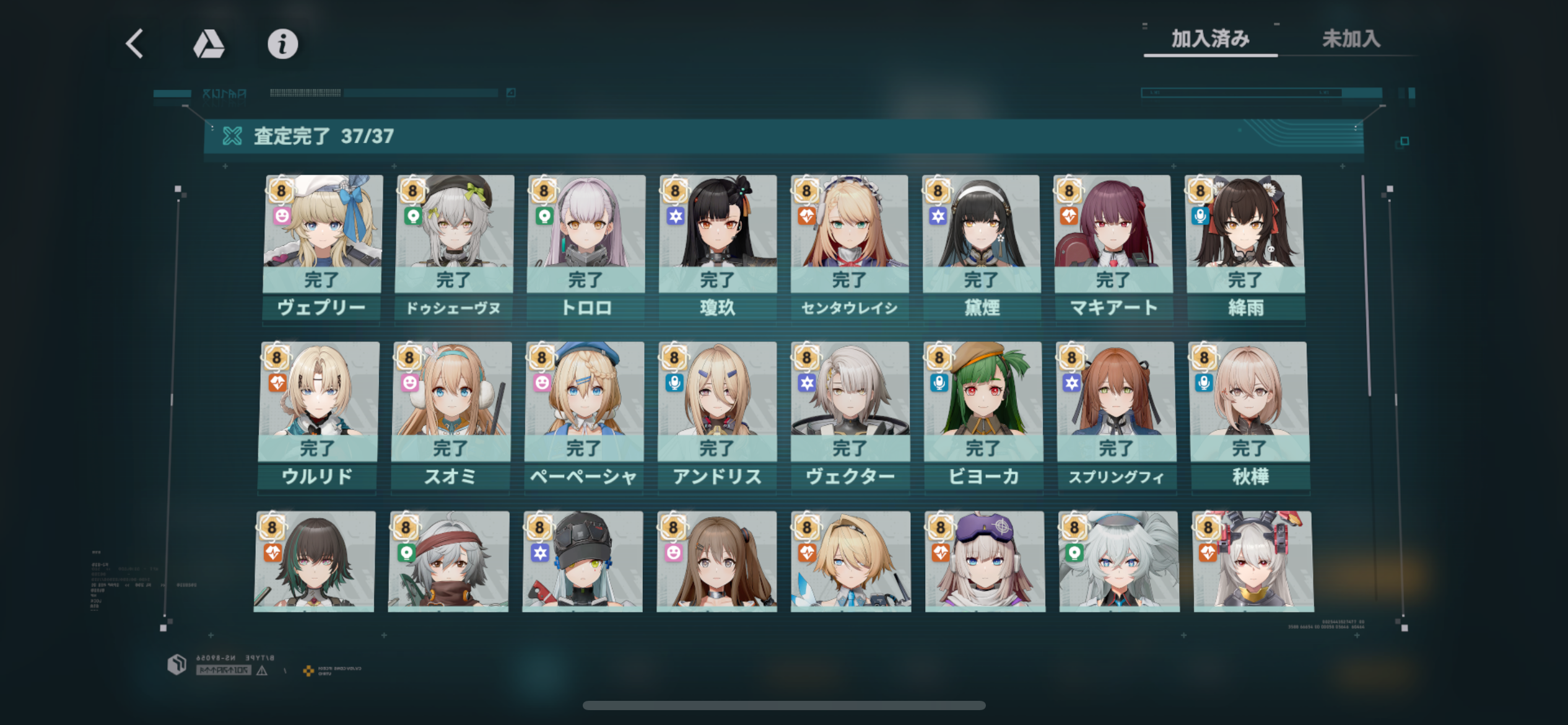Click the pink face icon on ヴェプリー
This screenshot has width=1568, height=725.
click(282, 216)
